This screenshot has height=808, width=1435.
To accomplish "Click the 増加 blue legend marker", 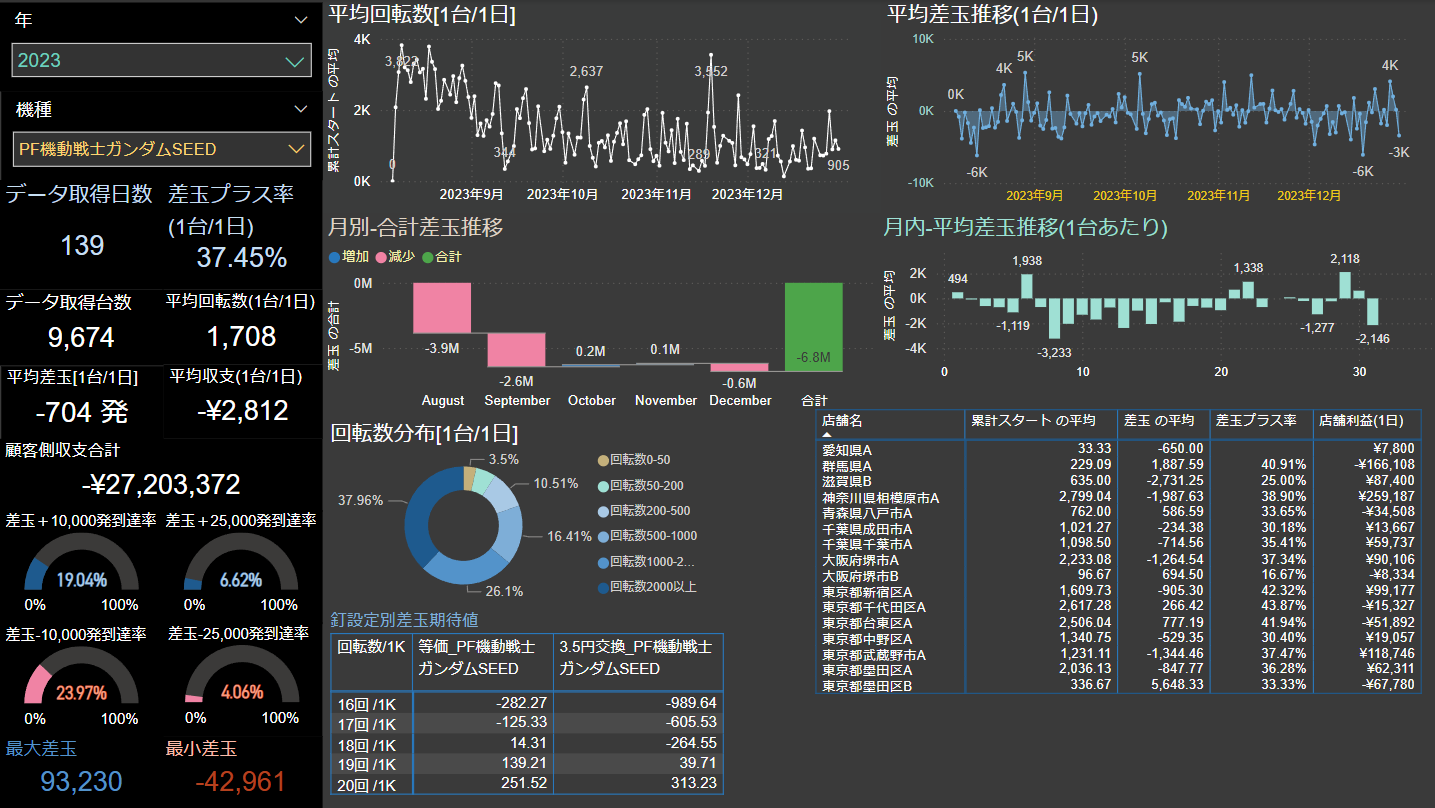I will pyautogui.click(x=335, y=257).
